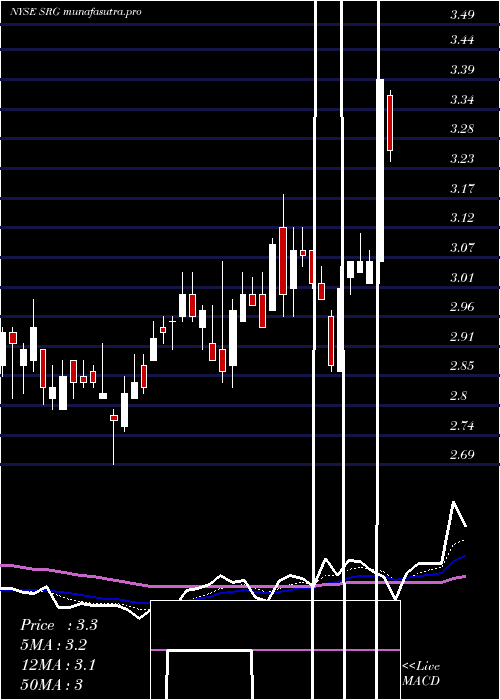Image resolution: width=500 pixels, height=700 pixels.
Task: Click the 3.34 price axis label
Action: coord(462,99)
